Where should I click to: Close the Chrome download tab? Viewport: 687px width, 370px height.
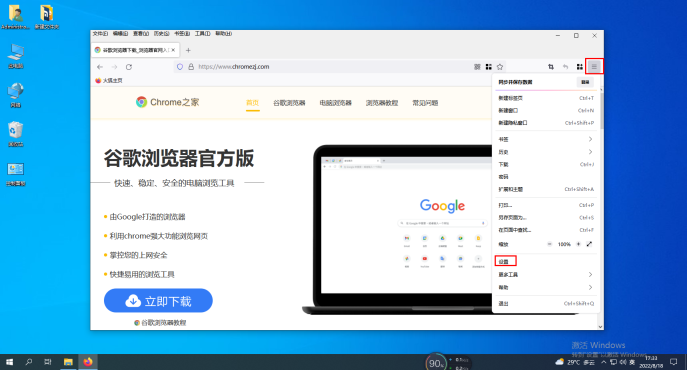pos(173,50)
